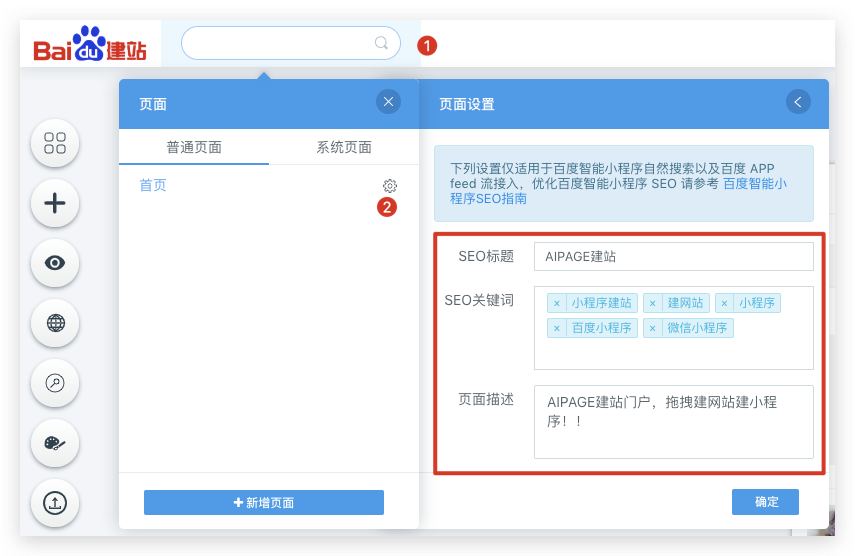The width and height of the screenshot is (855, 556).
Task: Click the magnifier icon in search box
Action: point(381,43)
